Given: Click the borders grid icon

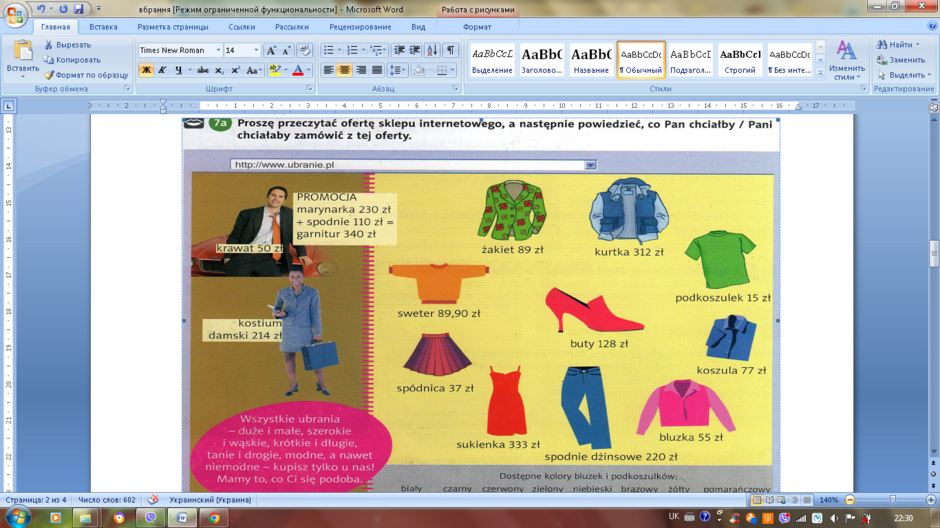Looking at the screenshot, I should tap(442, 70).
